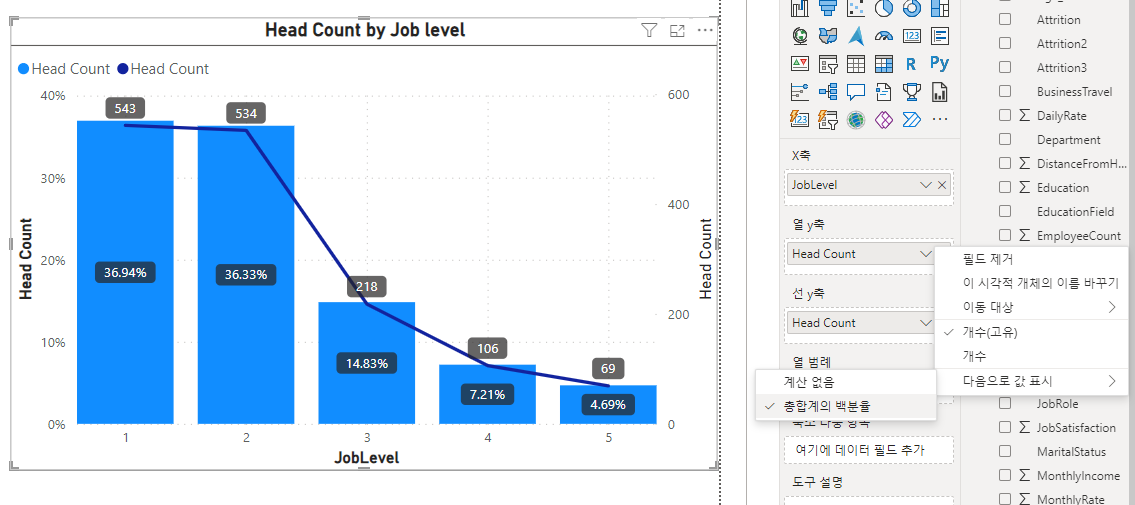Check the BusinessTravel field checkbox
The image size is (1135, 505).
tap(1005, 91)
